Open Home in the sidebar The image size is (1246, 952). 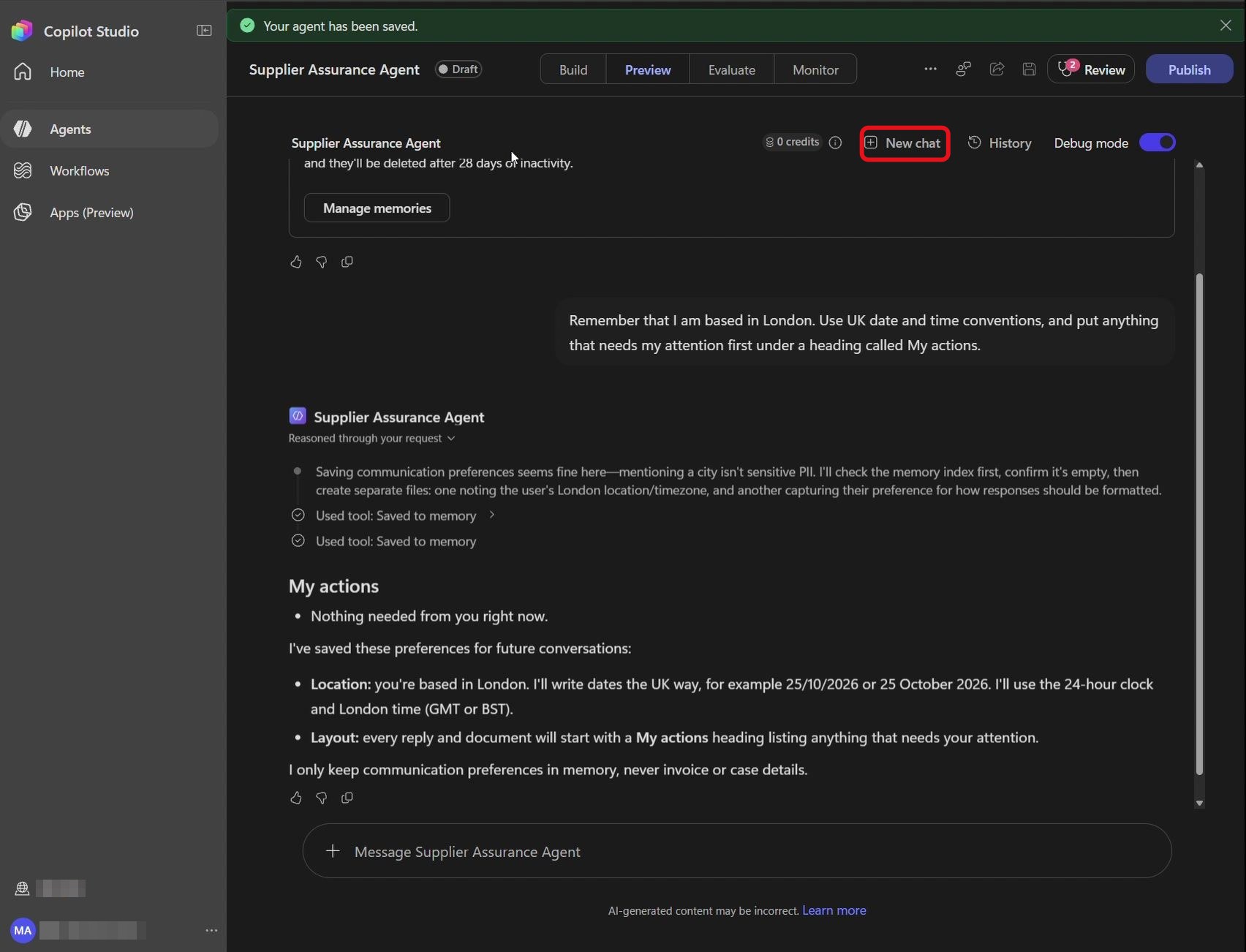tap(110, 72)
